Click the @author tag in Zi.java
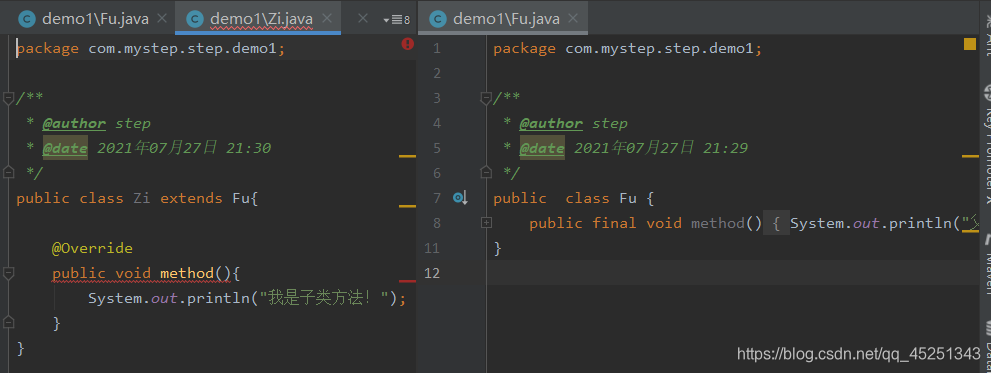Image resolution: width=991 pixels, height=373 pixels. [74, 123]
